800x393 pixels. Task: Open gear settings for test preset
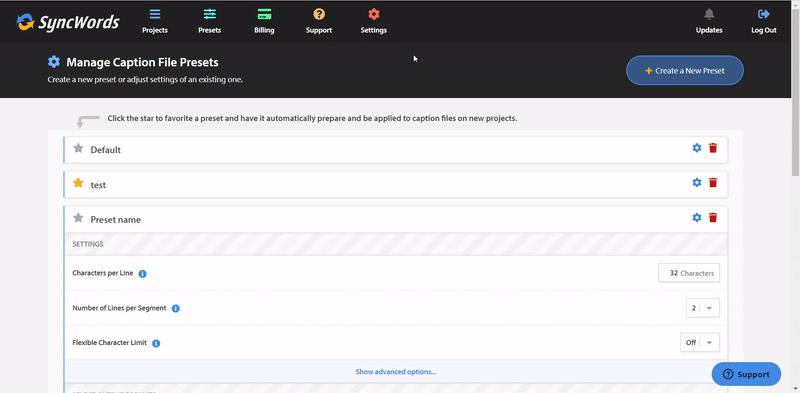tap(696, 182)
